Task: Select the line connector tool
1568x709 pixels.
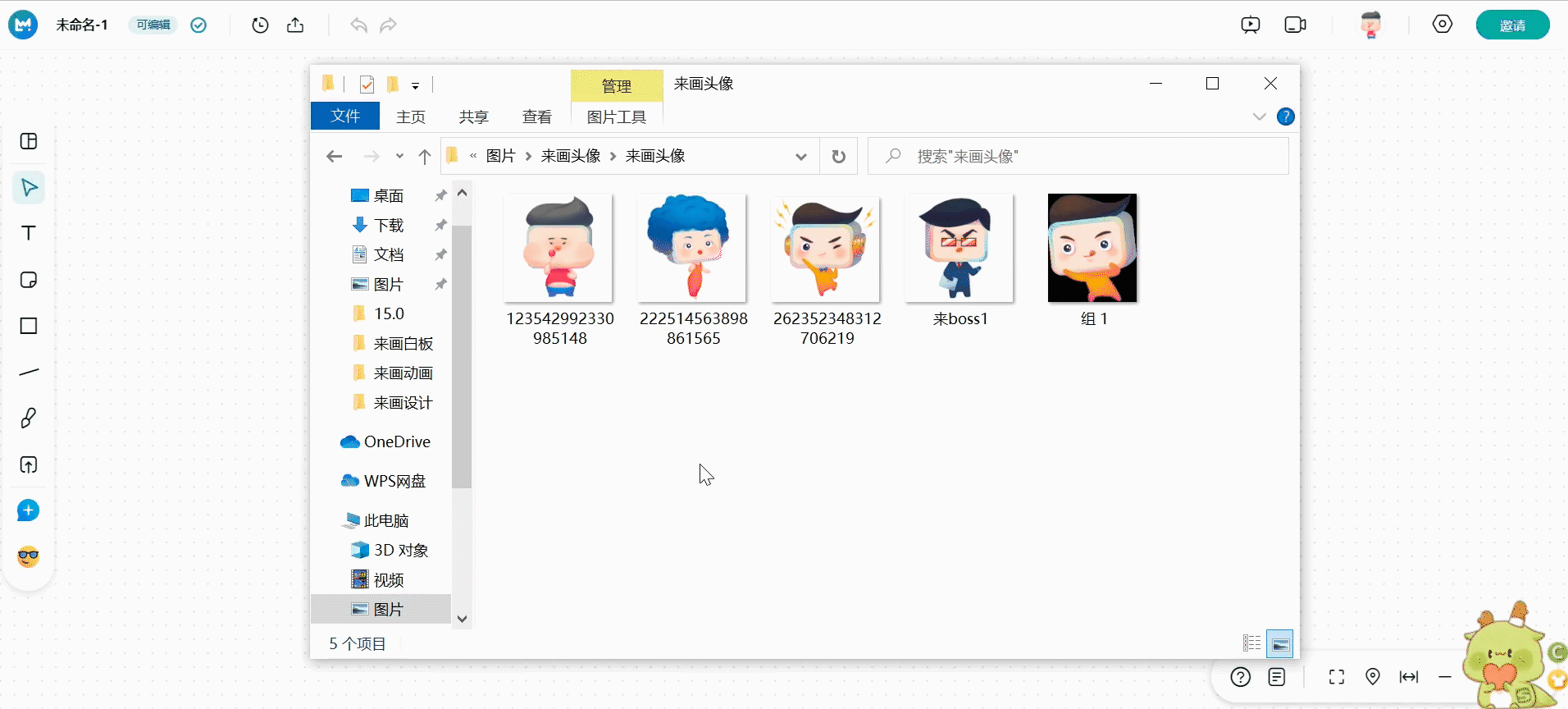Action: pyautogui.click(x=29, y=372)
